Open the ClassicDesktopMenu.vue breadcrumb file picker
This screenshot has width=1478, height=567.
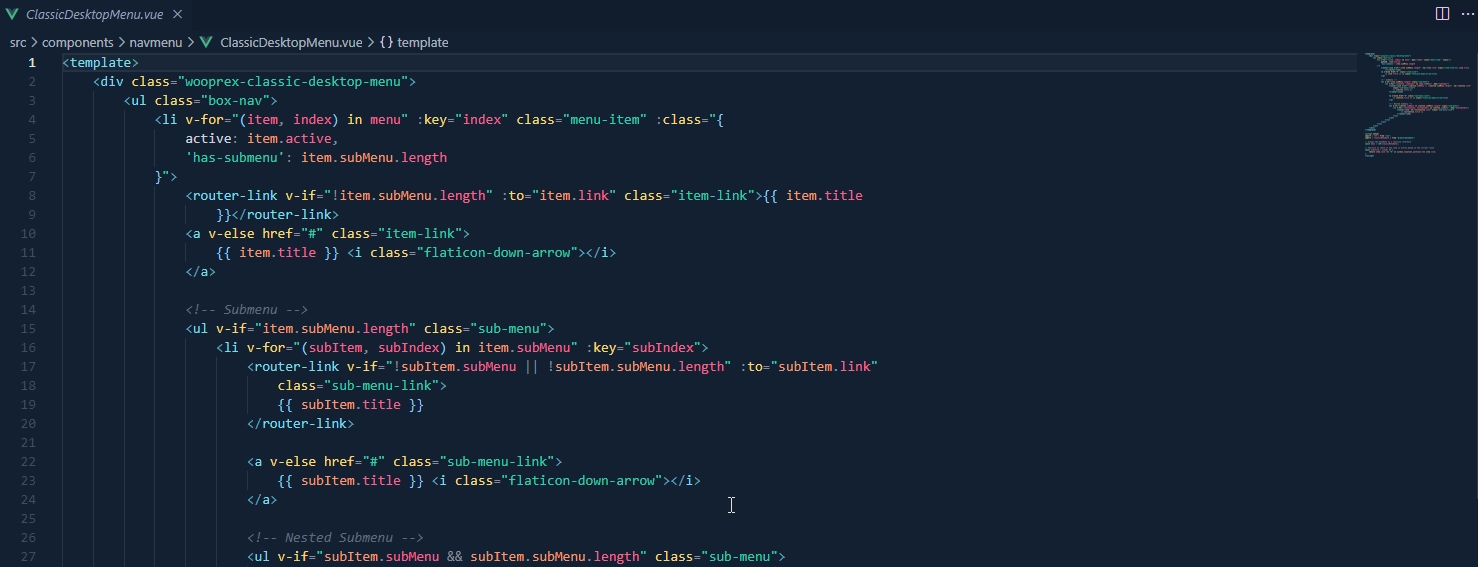(291, 42)
